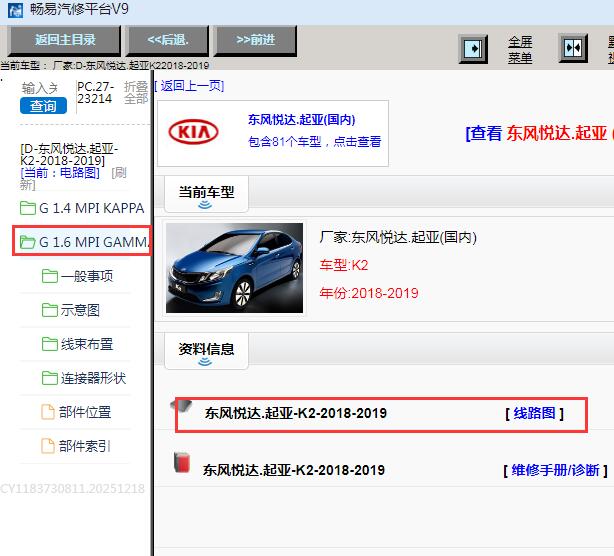Image resolution: width=614 pixels, height=556 pixels.
Task: Click the 部件位置 document icon
Action: (x=48, y=412)
